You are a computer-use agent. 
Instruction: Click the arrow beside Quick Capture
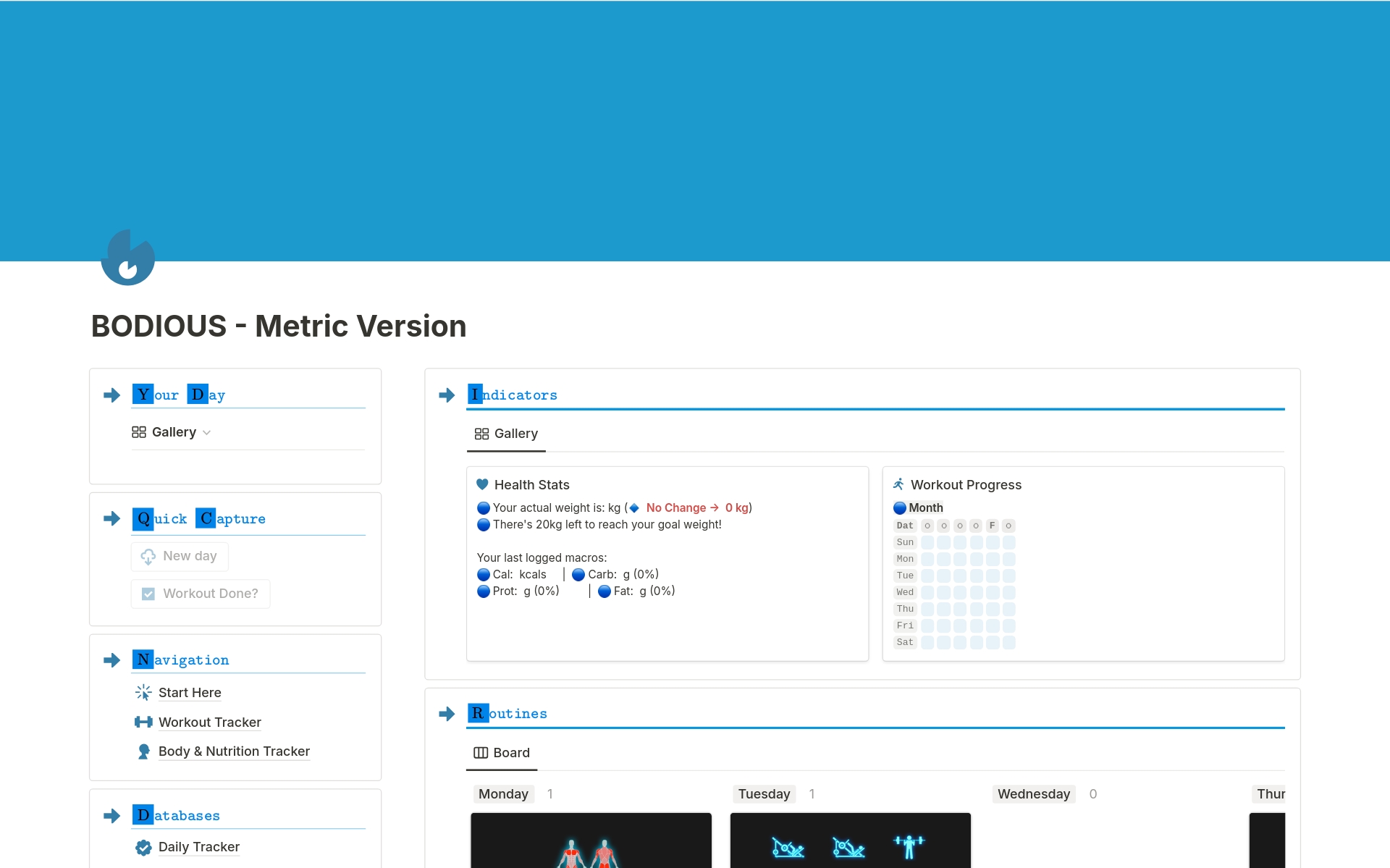point(111,518)
